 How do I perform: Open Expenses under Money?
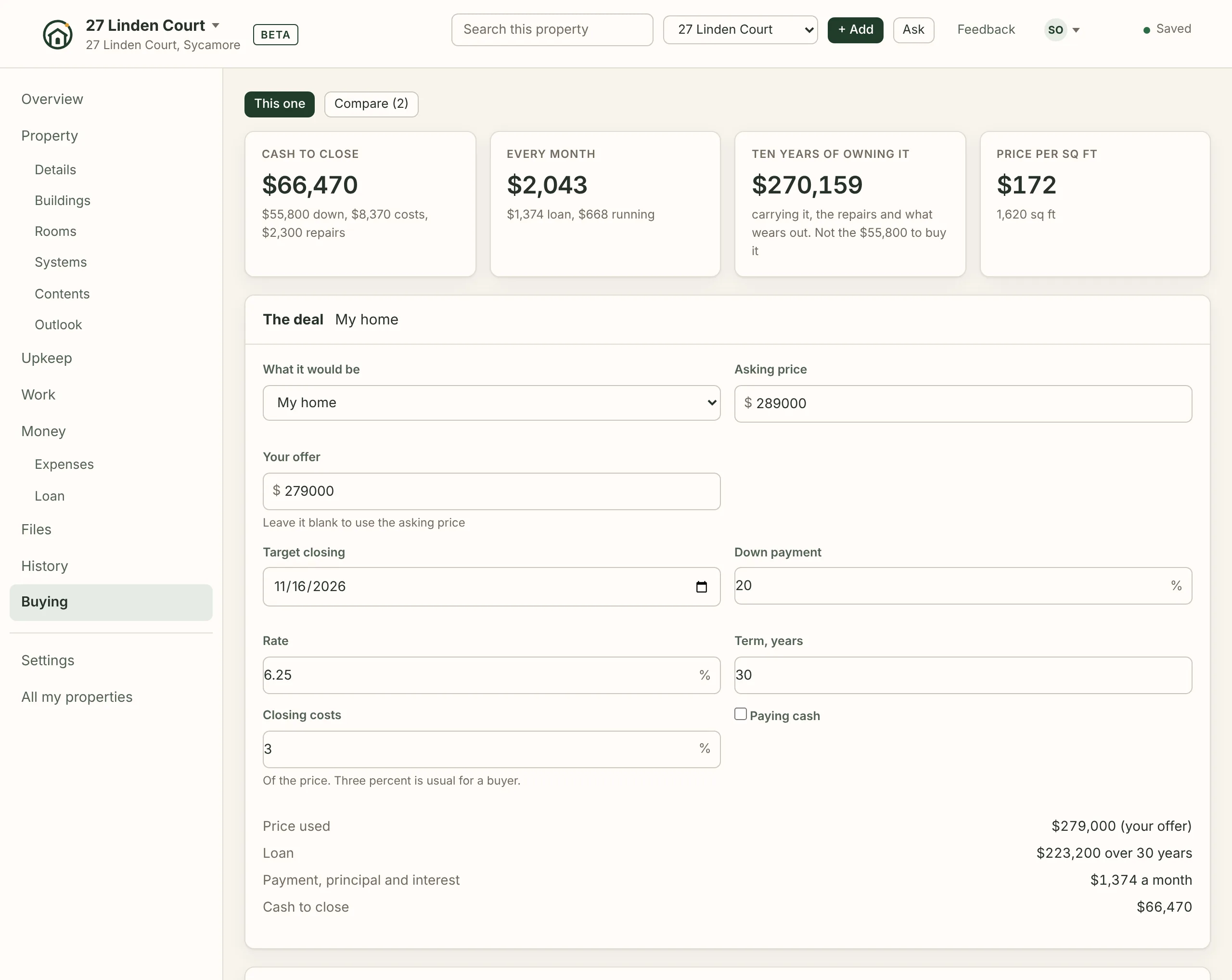coord(64,464)
